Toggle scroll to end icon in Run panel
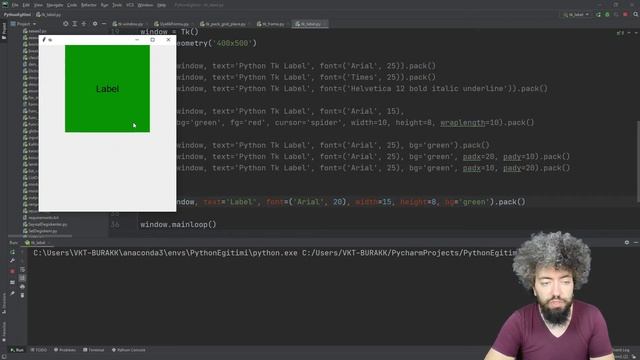 click(22, 278)
